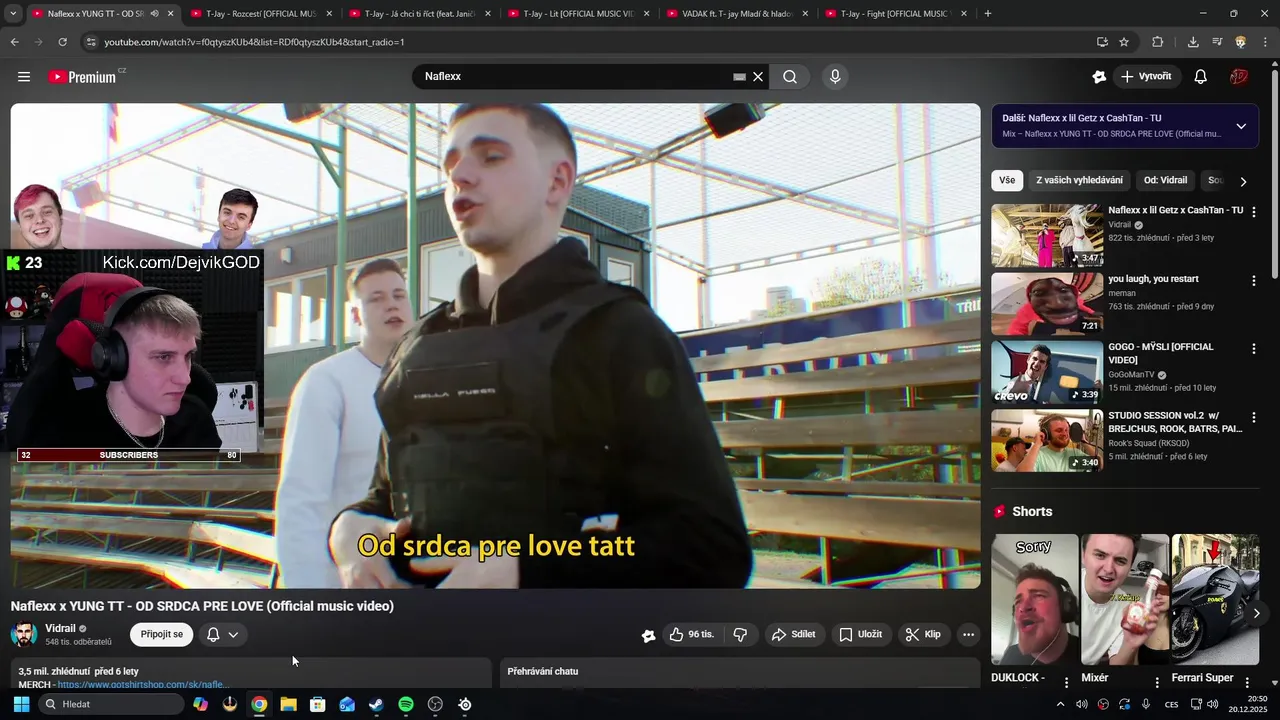Image resolution: width=1280 pixels, height=720 pixels.
Task: Submit search with magnifier button
Action: (x=790, y=77)
